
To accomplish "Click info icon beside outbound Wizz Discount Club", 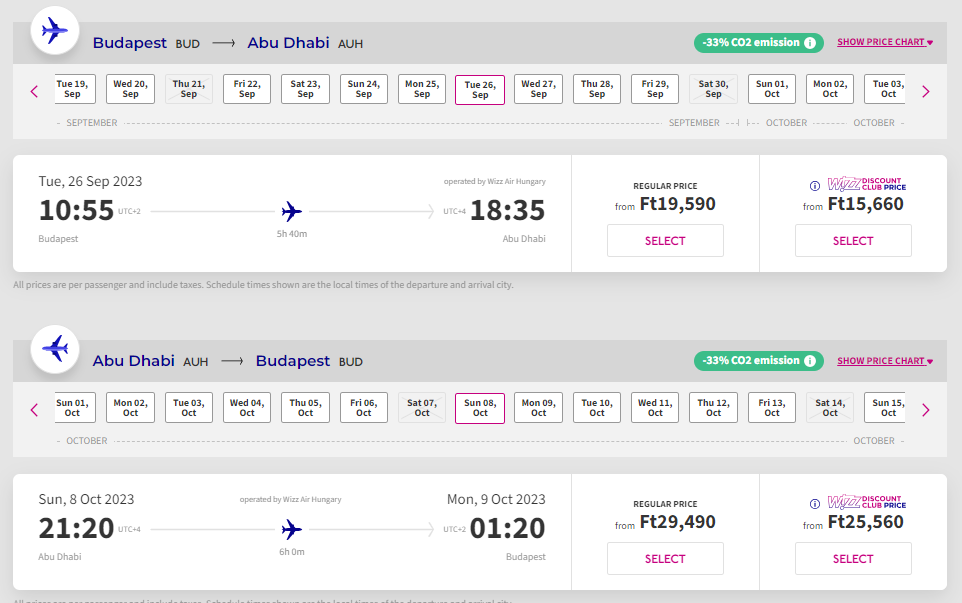I will [815, 186].
